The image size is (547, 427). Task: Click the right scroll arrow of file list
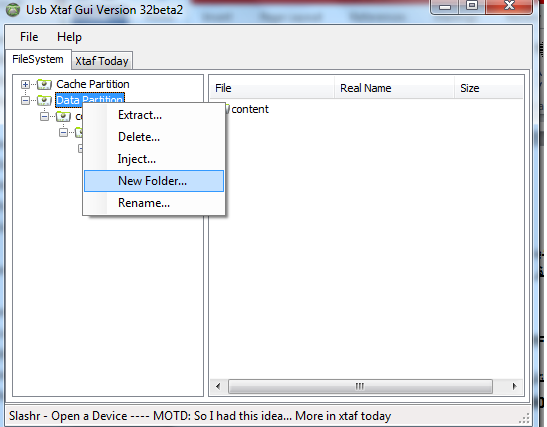coord(514,386)
